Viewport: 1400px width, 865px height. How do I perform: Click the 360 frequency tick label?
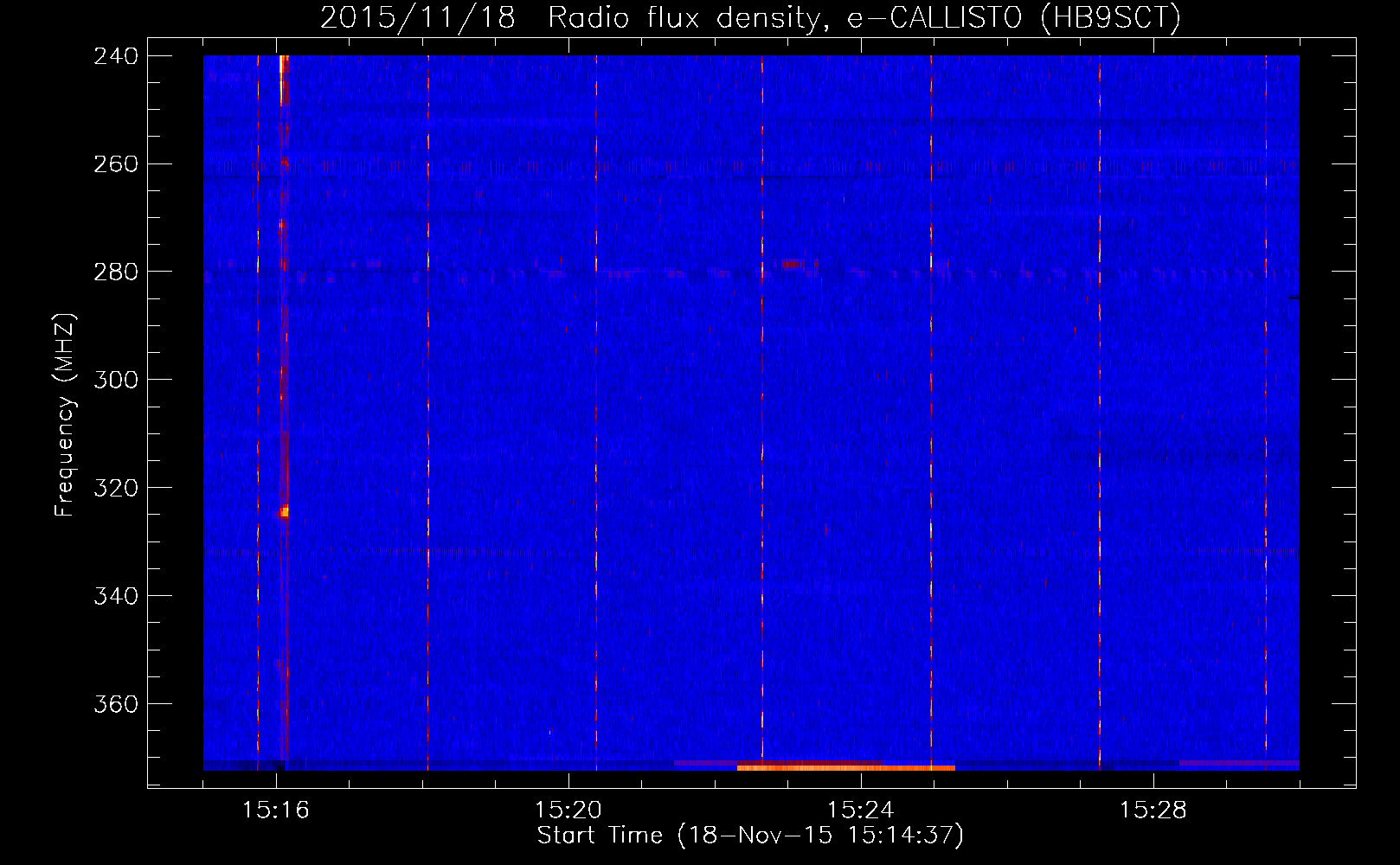click(116, 705)
